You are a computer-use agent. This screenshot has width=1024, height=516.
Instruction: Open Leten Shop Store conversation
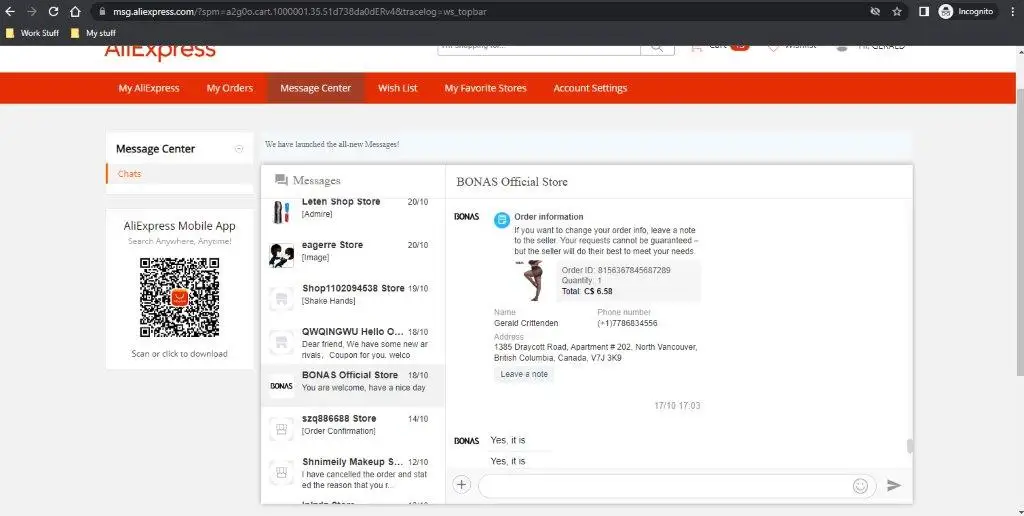(x=353, y=212)
